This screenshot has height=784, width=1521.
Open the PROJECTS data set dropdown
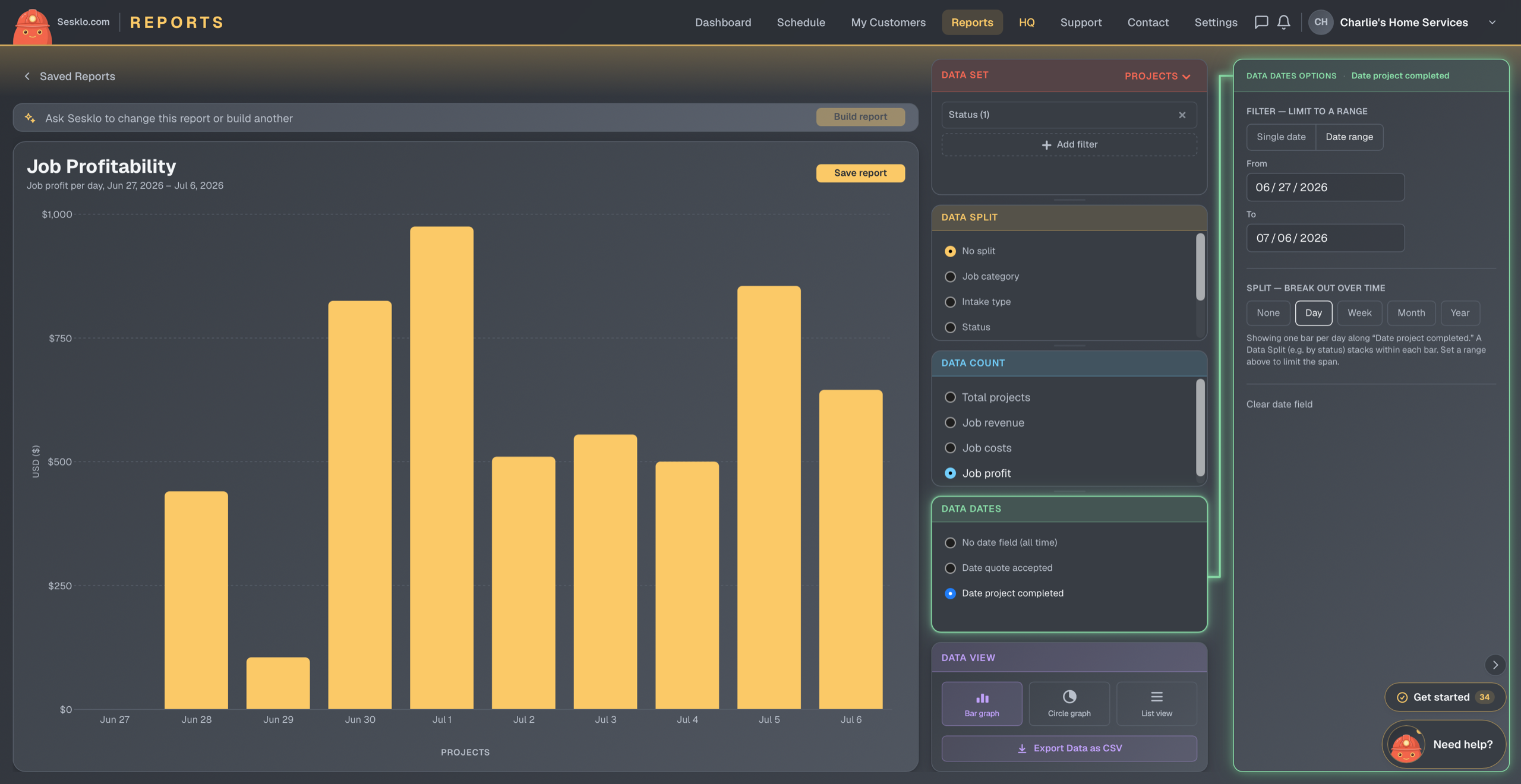[1157, 76]
